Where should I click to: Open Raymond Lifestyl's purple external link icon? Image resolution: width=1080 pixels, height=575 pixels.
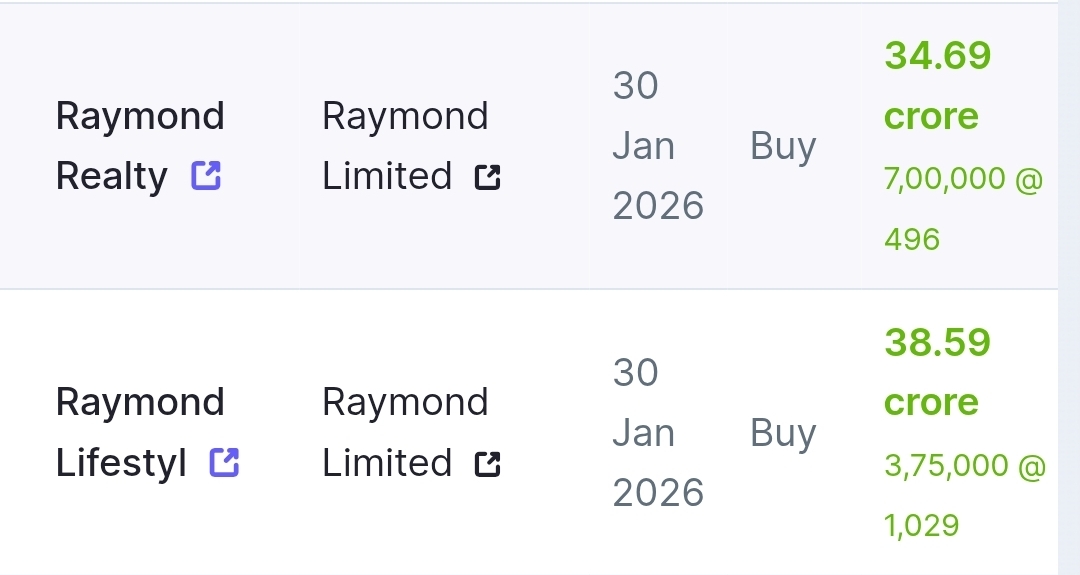pyautogui.click(x=224, y=463)
